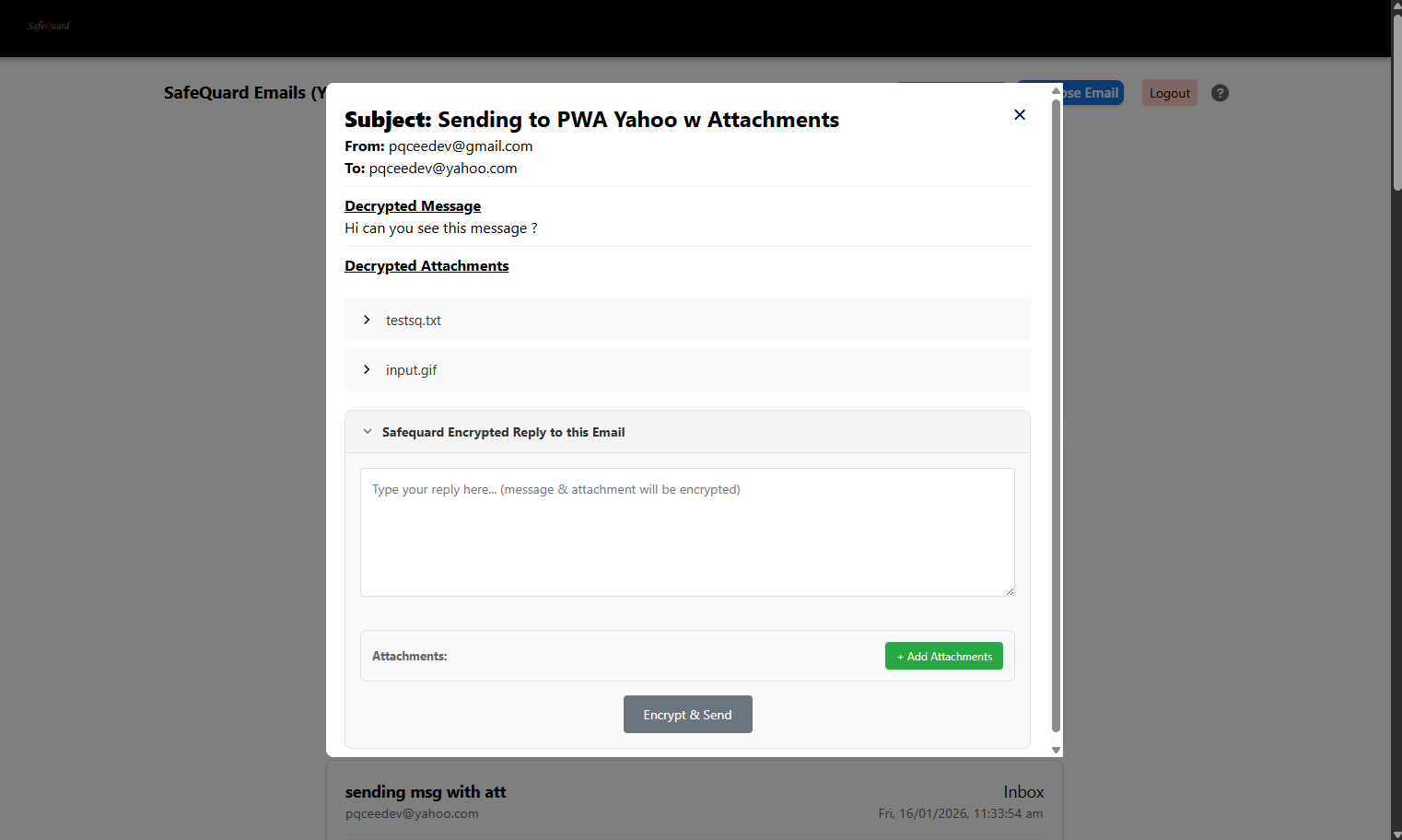The width and height of the screenshot is (1402, 840).
Task: Expand the testsq.txt attachment
Action: point(413,321)
